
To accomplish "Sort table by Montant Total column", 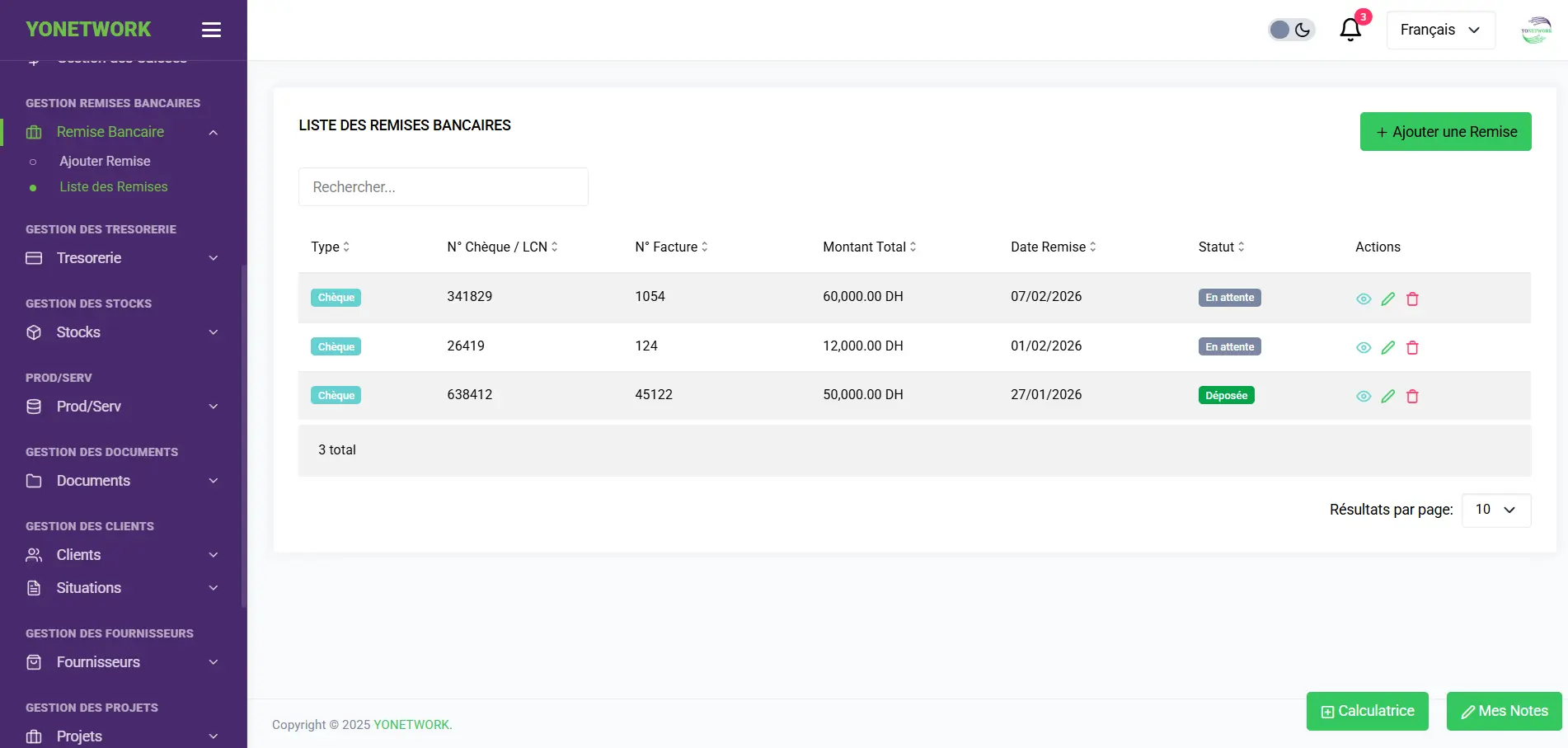I will point(869,247).
